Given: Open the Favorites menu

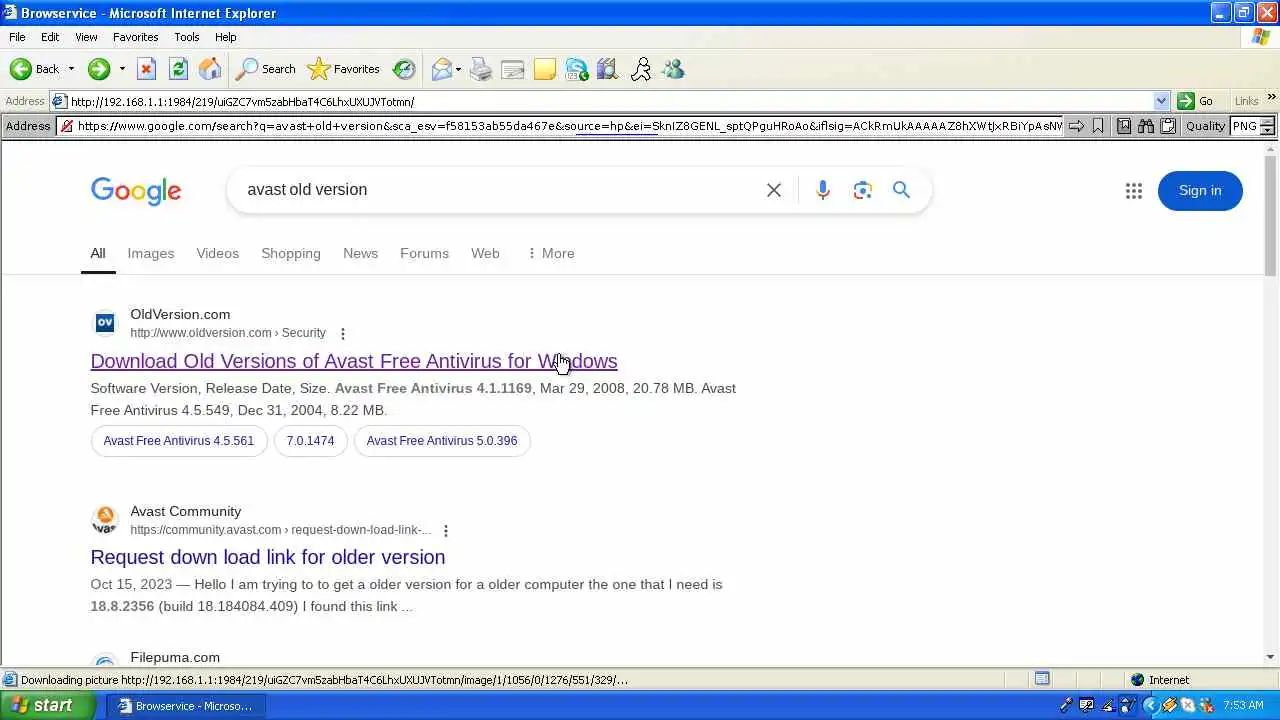Looking at the screenshot, I should tap(135, 37).
